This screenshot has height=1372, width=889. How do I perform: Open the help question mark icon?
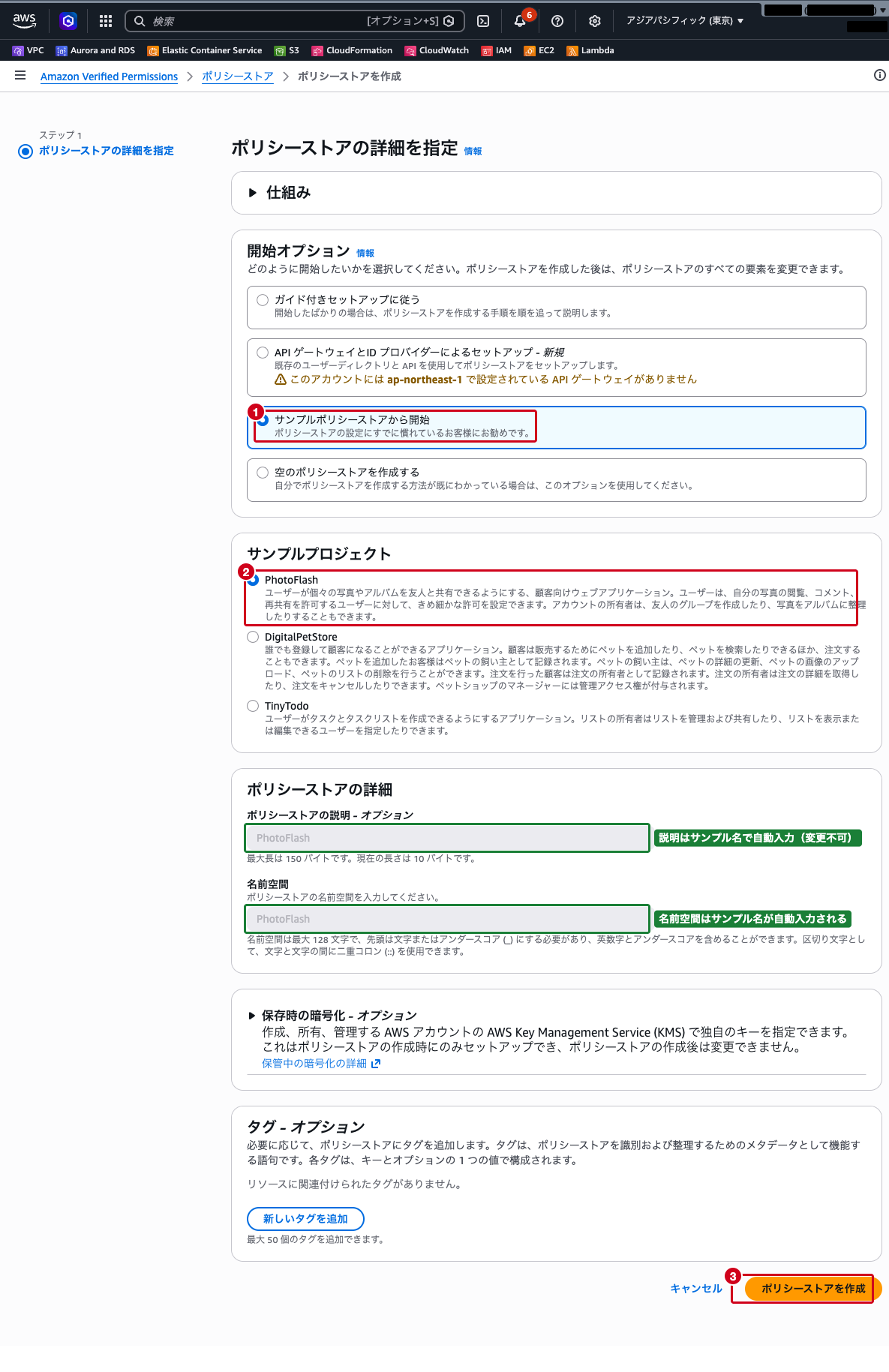[557, 21]
